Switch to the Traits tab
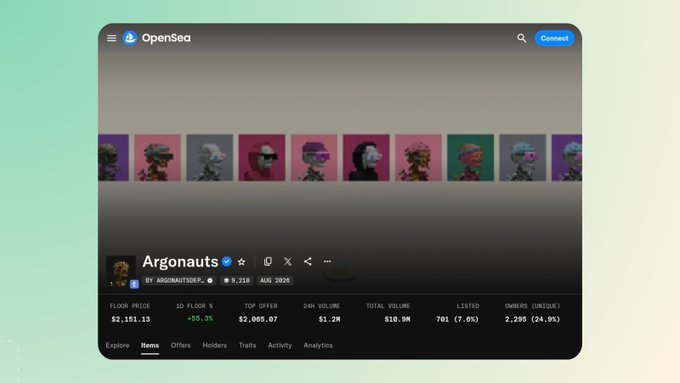This screenshot has width=680, height=383. click(247, 345)
